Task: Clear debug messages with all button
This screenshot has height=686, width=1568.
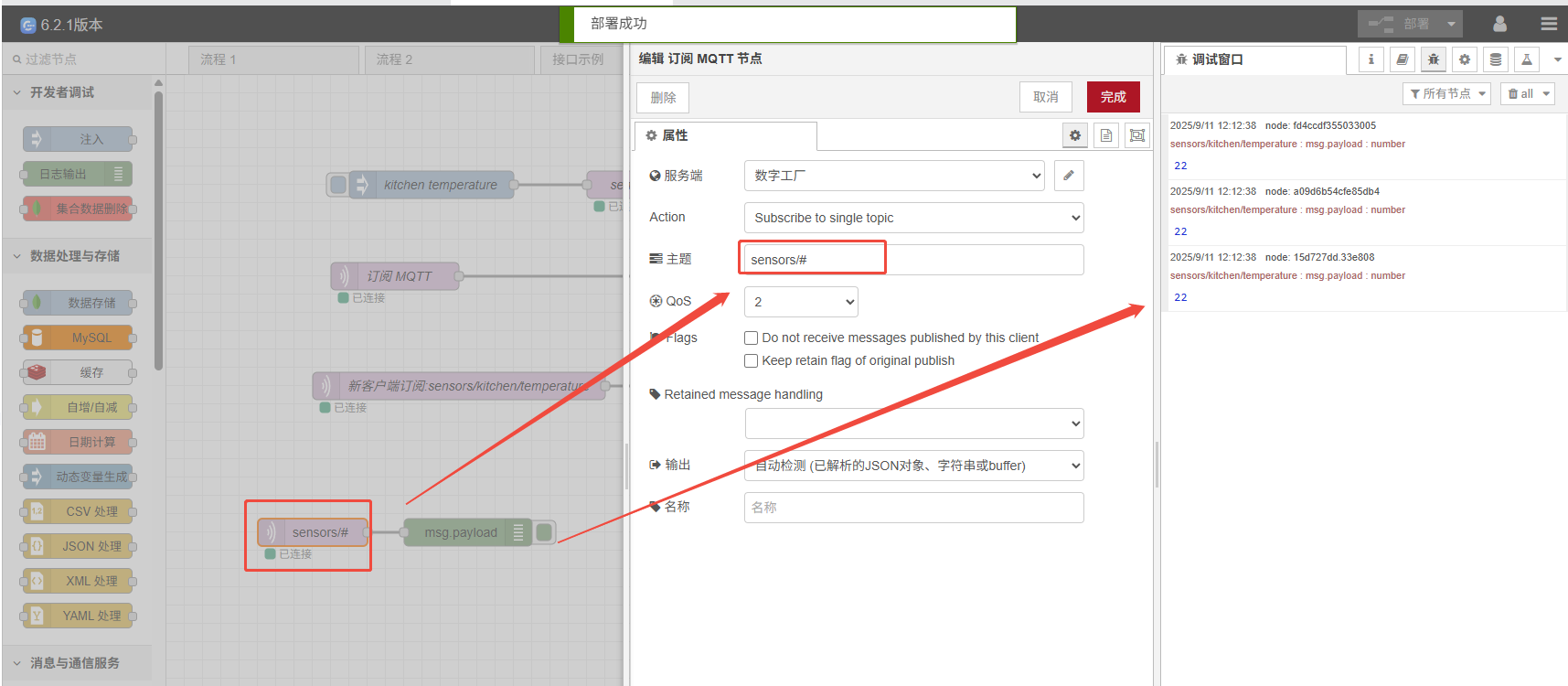Action: tap(1520, 93)
